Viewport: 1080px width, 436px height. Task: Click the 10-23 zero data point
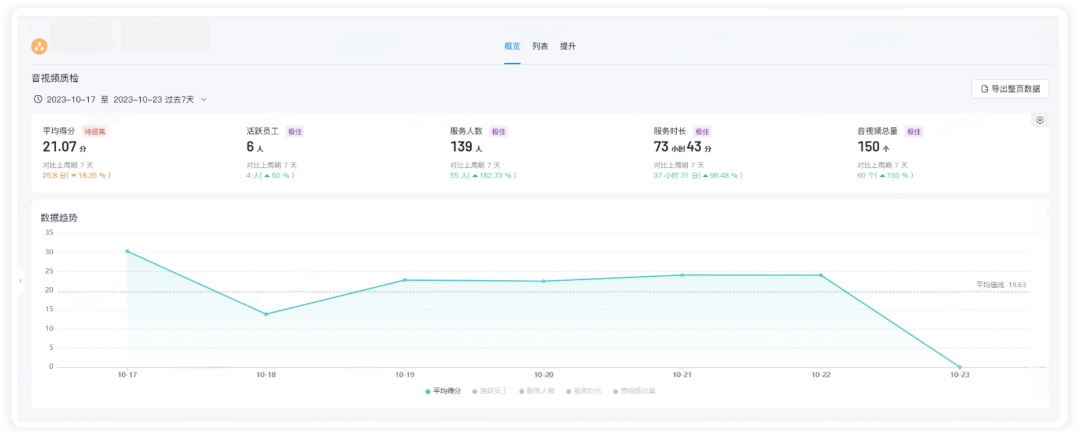click(959, 367)
